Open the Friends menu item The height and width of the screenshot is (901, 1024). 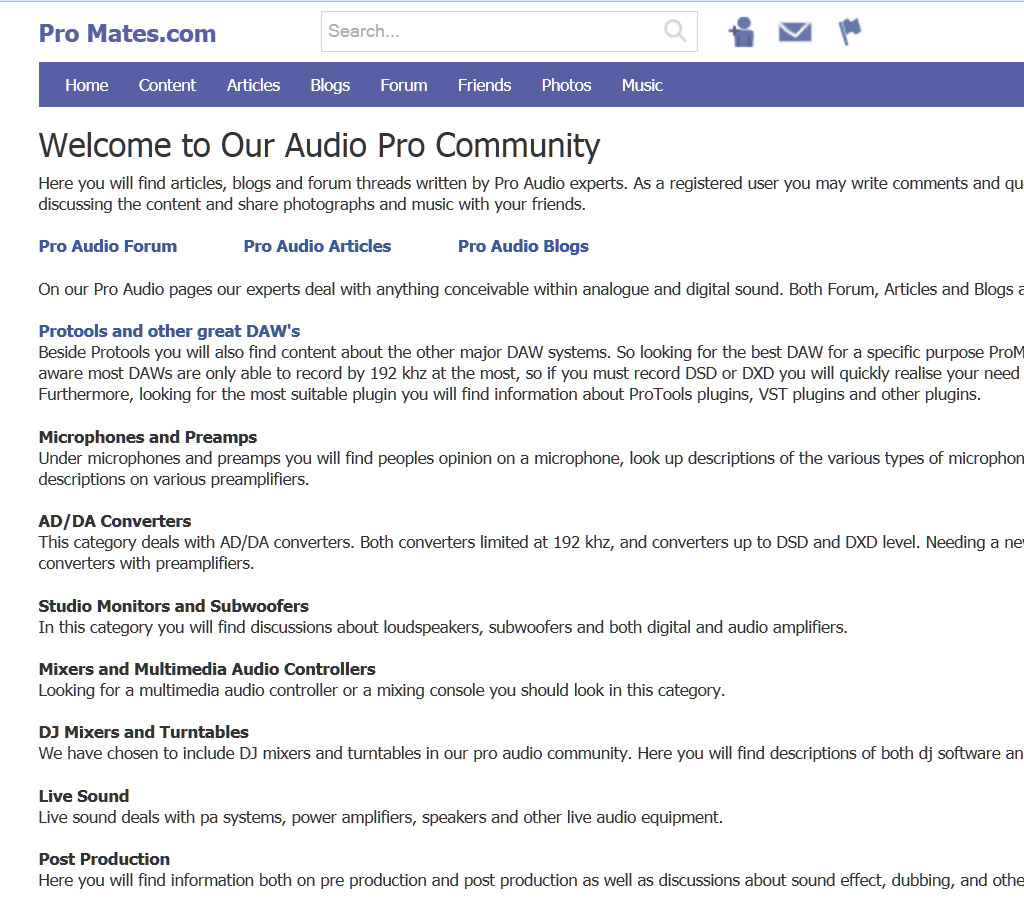coord(484,85)
